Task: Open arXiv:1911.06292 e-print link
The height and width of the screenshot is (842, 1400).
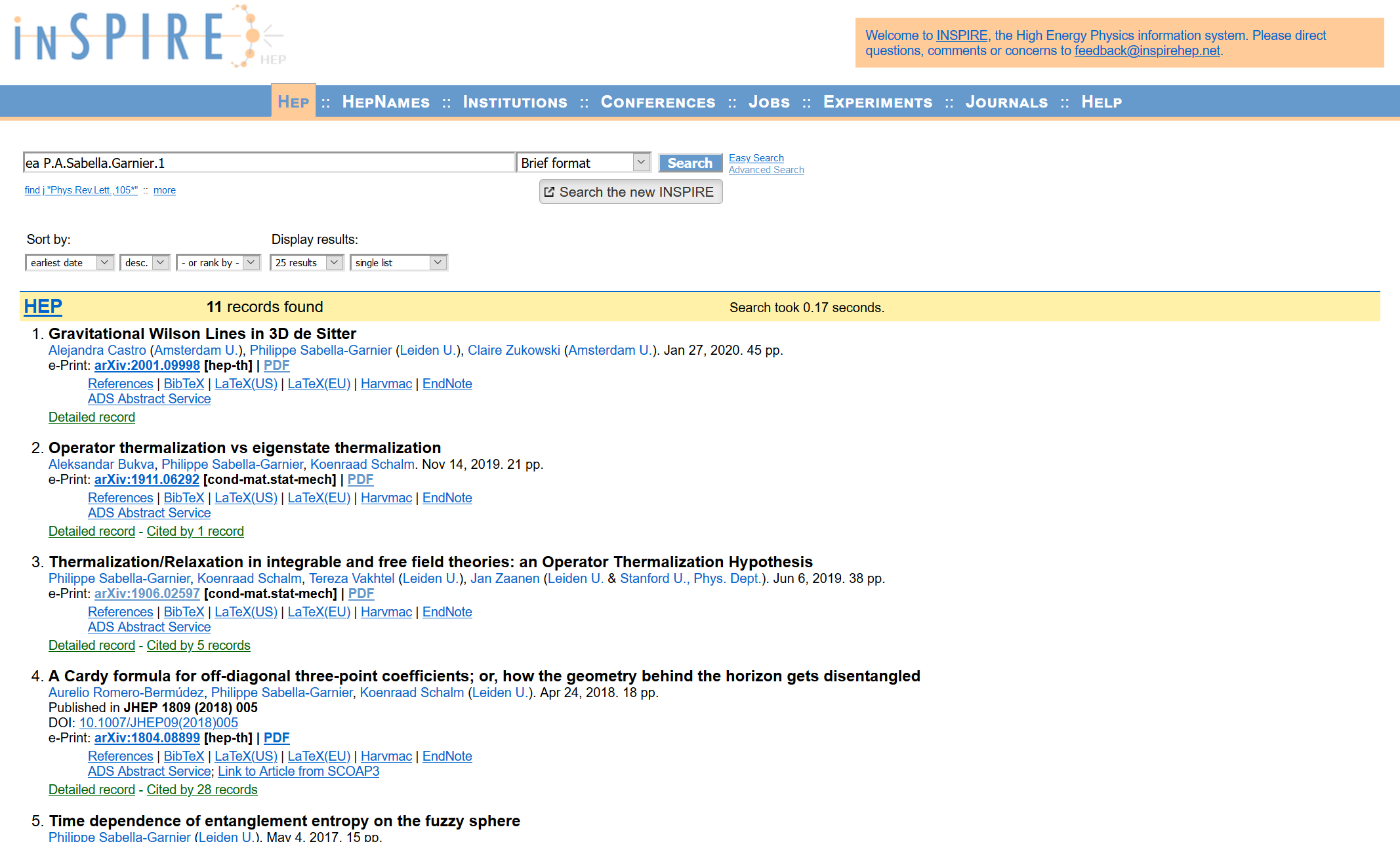Action: (147, 479)
